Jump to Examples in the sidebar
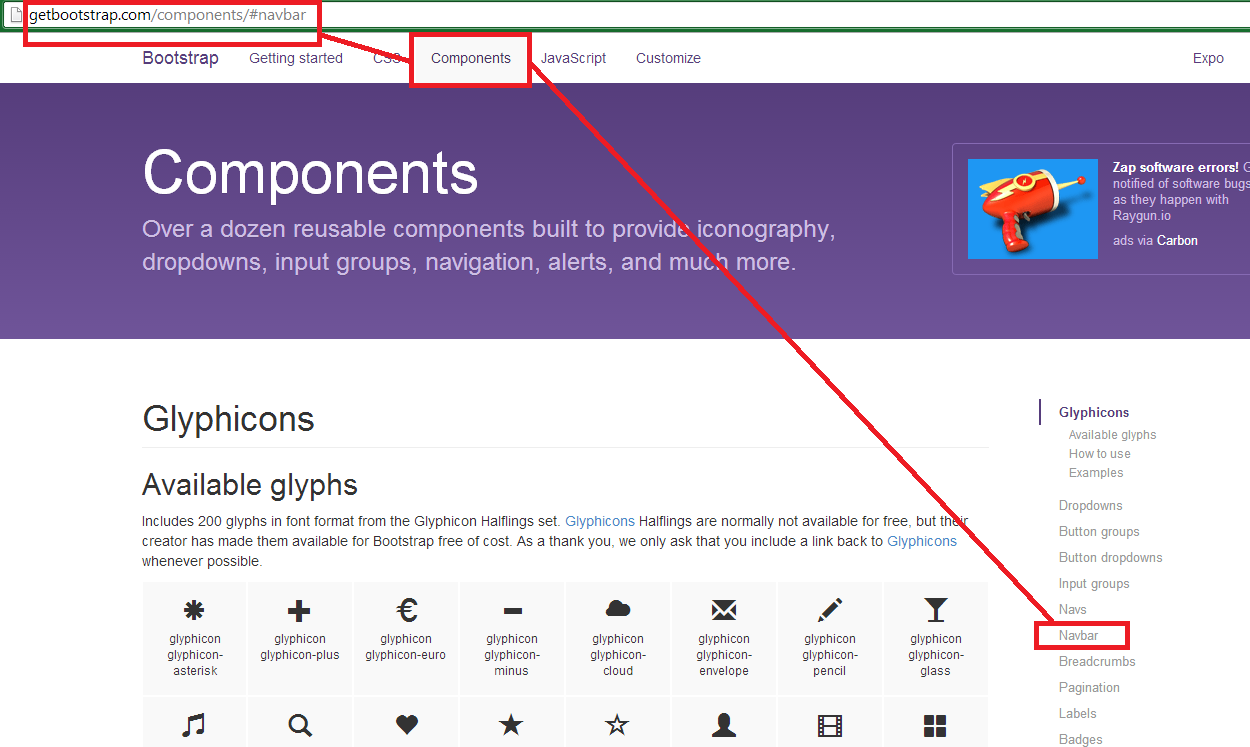 [x=1096, y=473]
